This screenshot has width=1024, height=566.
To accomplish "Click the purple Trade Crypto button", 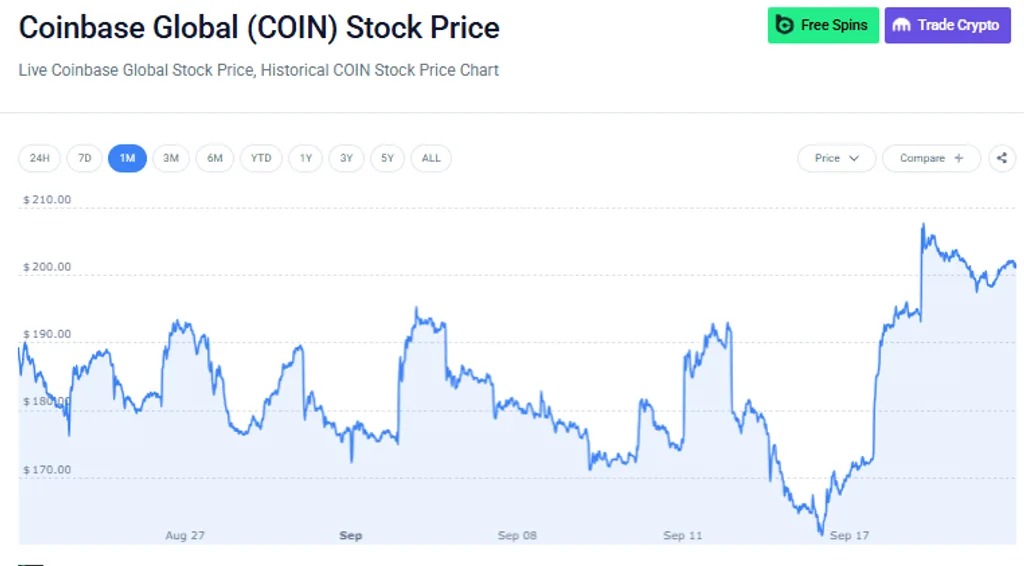I will pos(948,25).
